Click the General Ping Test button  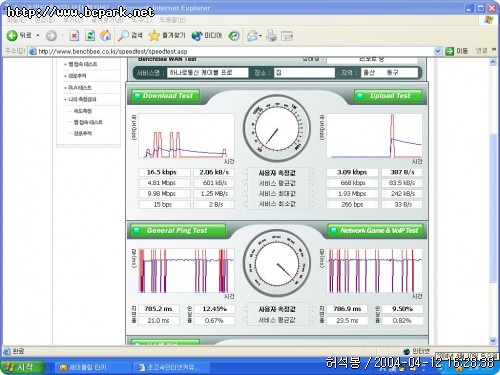click(178, 230)
